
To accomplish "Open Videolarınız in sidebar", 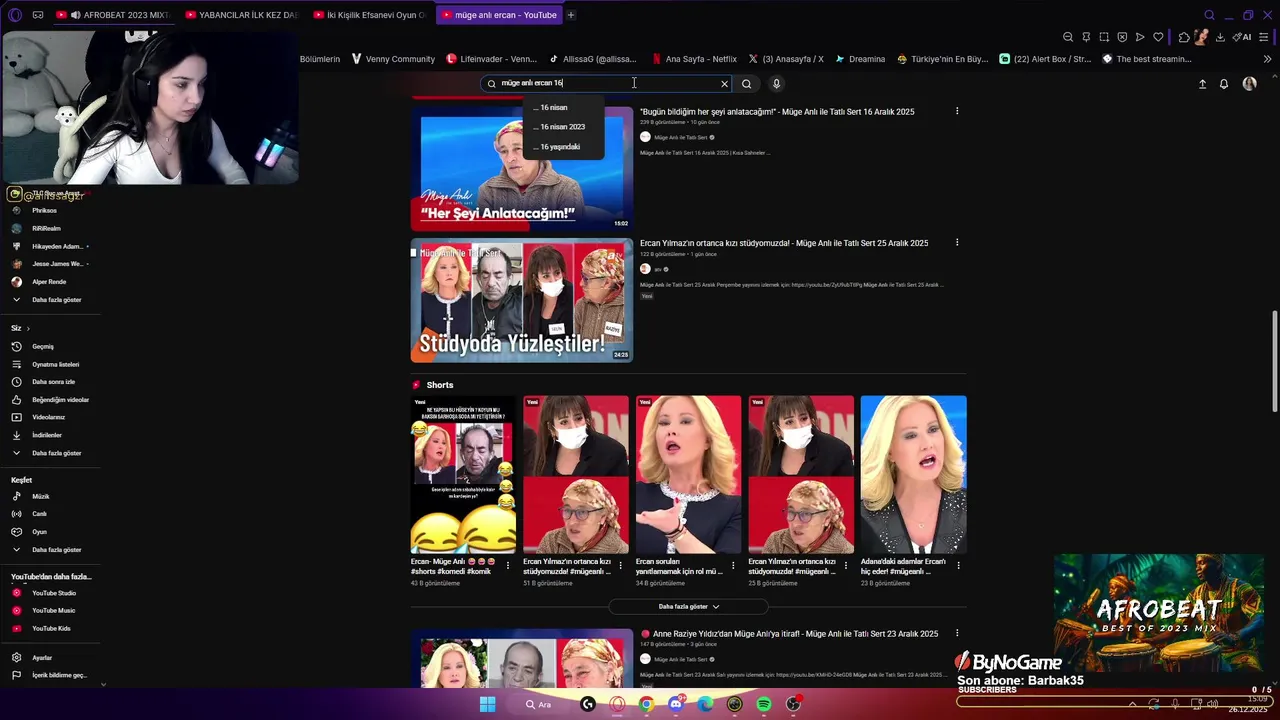I will pyautogui.click(x=48, y=417).
